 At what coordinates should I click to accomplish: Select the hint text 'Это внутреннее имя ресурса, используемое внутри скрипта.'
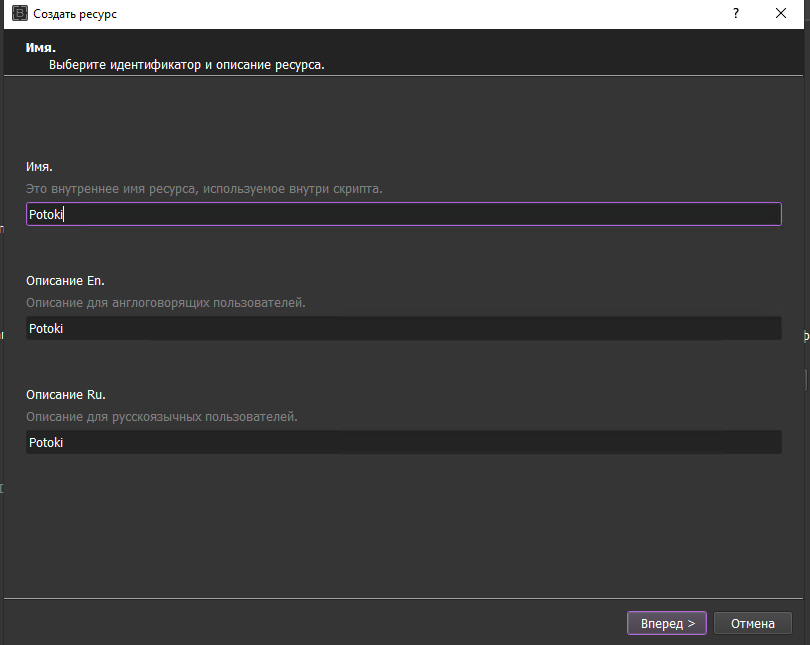point(204,189)
